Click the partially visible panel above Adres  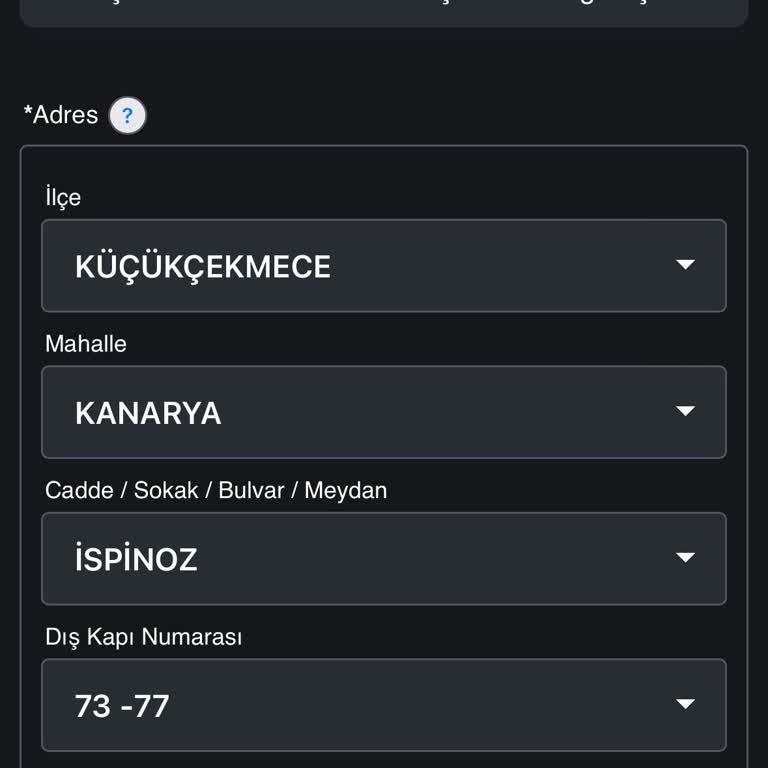[383, 12]
